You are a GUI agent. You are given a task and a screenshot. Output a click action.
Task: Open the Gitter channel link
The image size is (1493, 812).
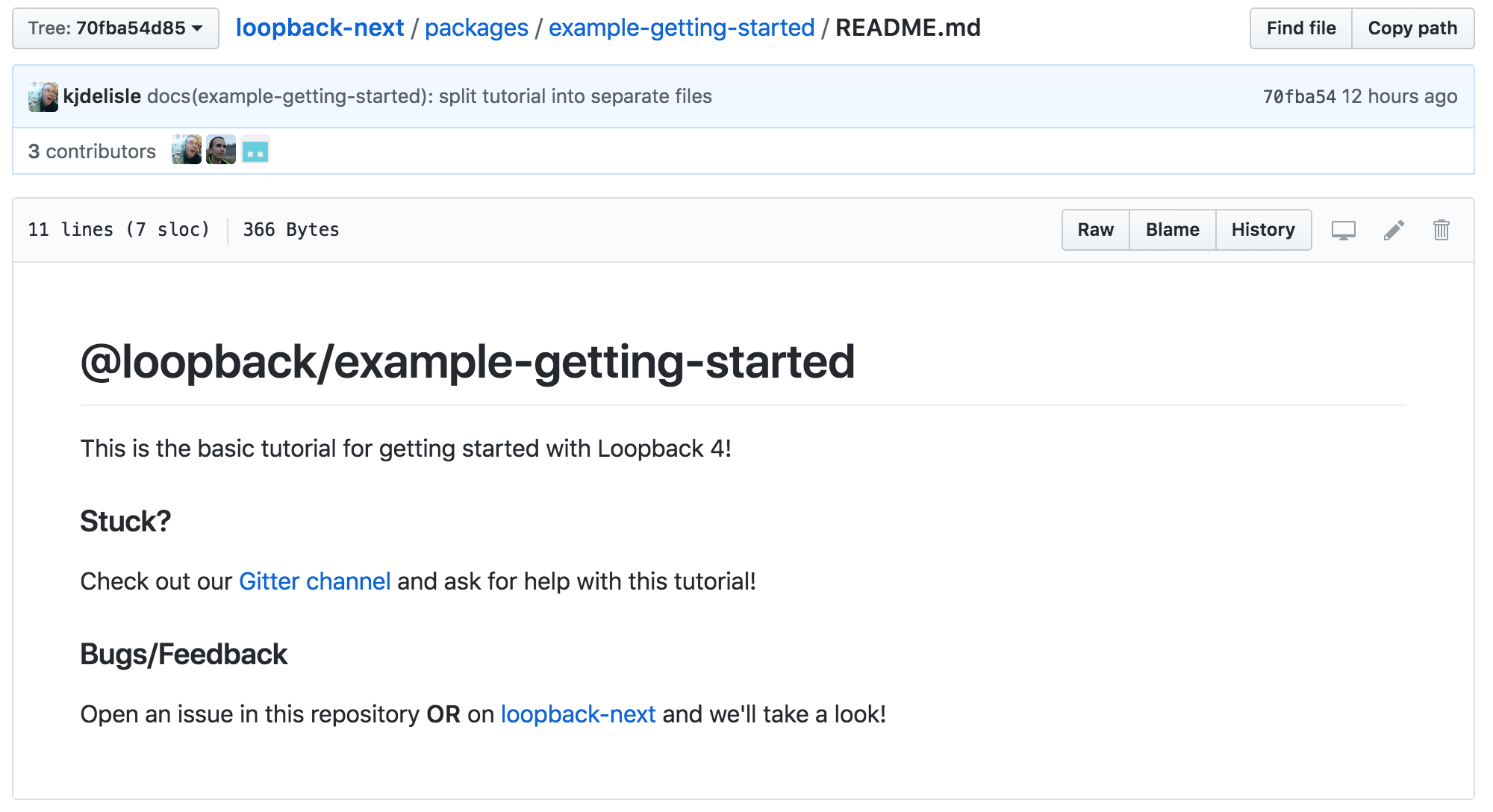[x=314, y=581]
